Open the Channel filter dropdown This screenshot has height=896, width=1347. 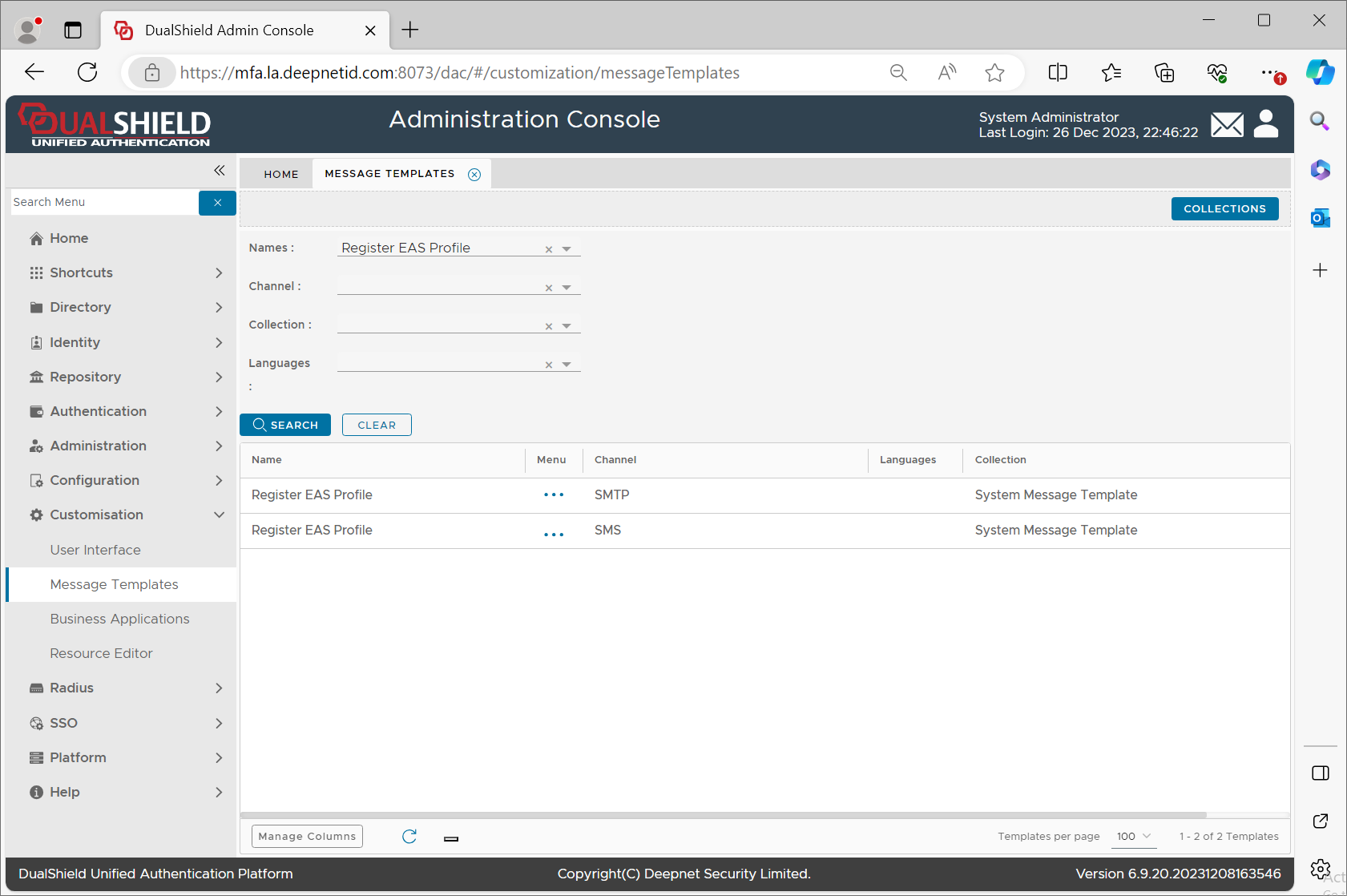[567, 288]
